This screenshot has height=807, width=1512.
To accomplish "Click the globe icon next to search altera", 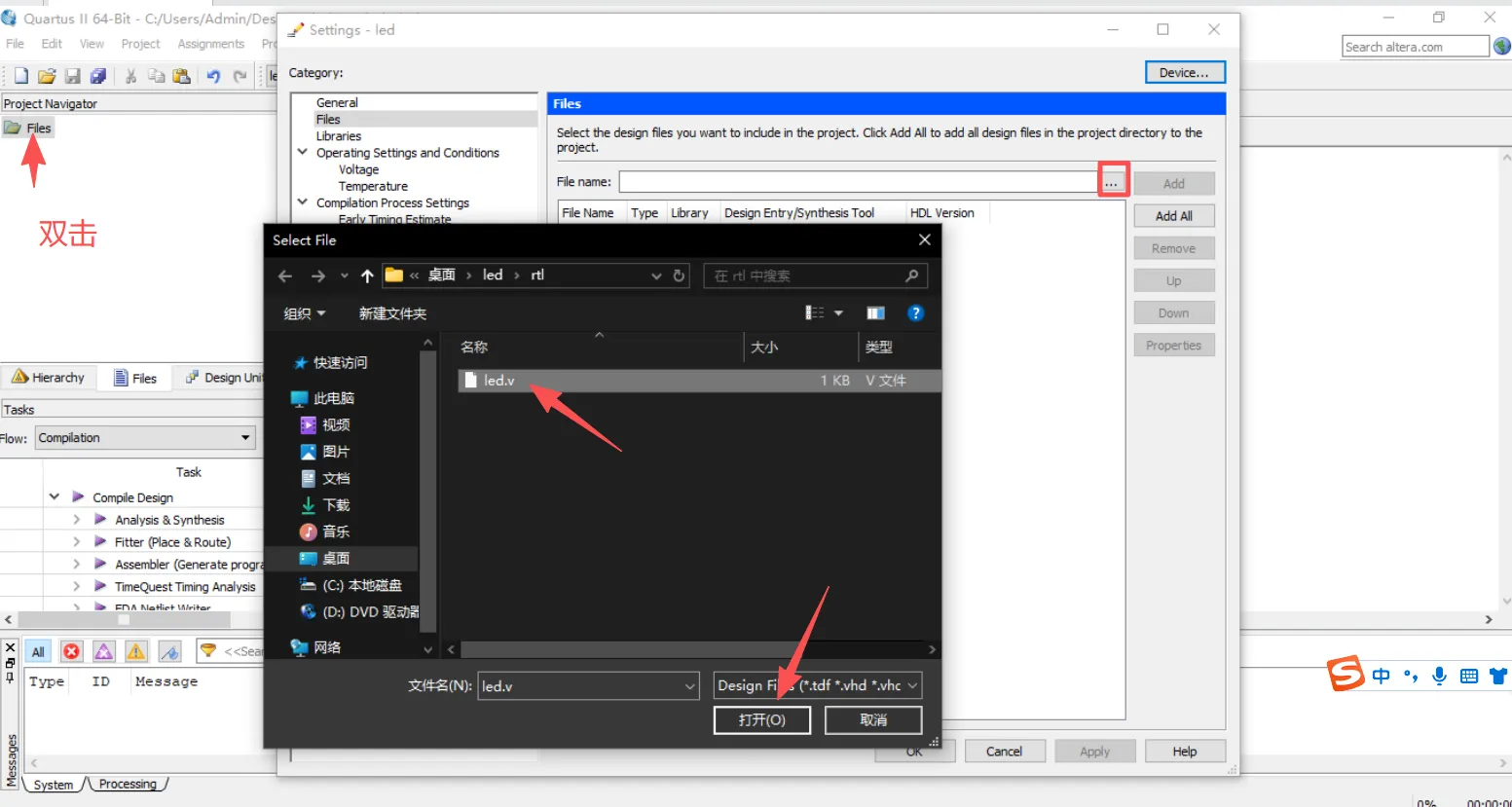I will click(x=1502, y=46).
